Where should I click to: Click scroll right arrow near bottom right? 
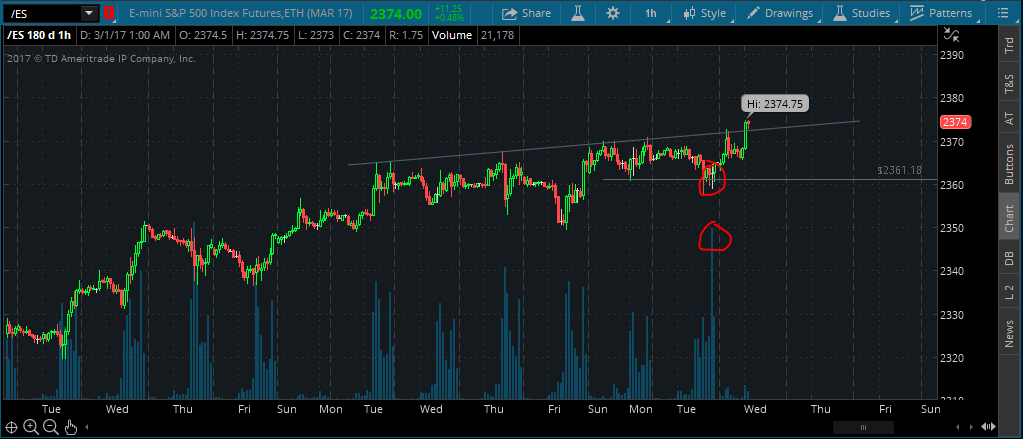click(x=973, y=428)
